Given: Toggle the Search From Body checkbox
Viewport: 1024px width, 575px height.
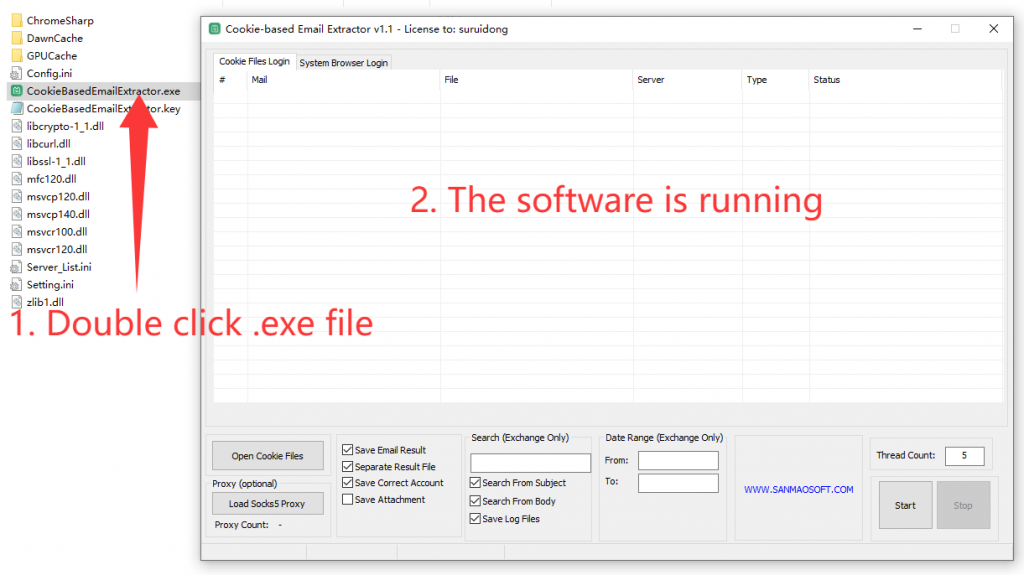Looking at the screenshot, I should pos(476,501).
